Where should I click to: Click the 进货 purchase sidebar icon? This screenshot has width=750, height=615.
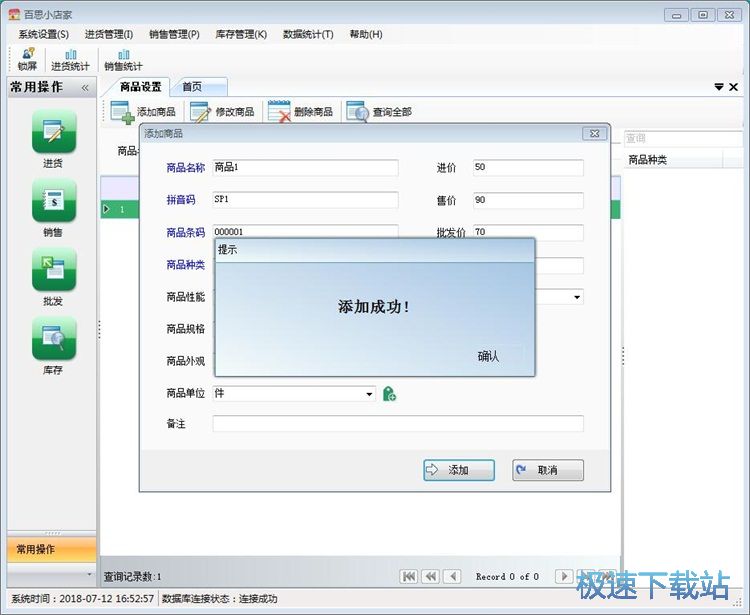coord(54,132)
